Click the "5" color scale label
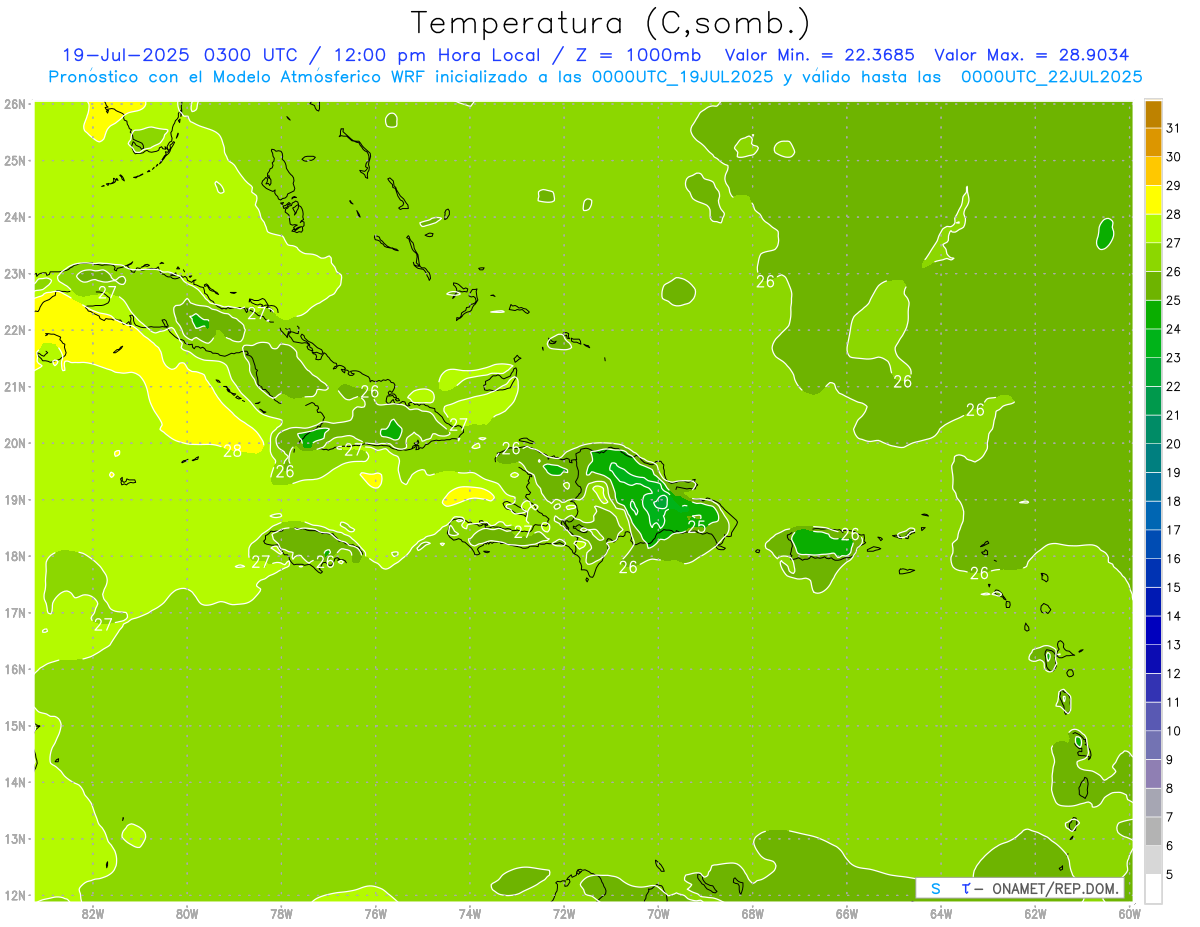1200x927 pixels. coord(1170,875)
